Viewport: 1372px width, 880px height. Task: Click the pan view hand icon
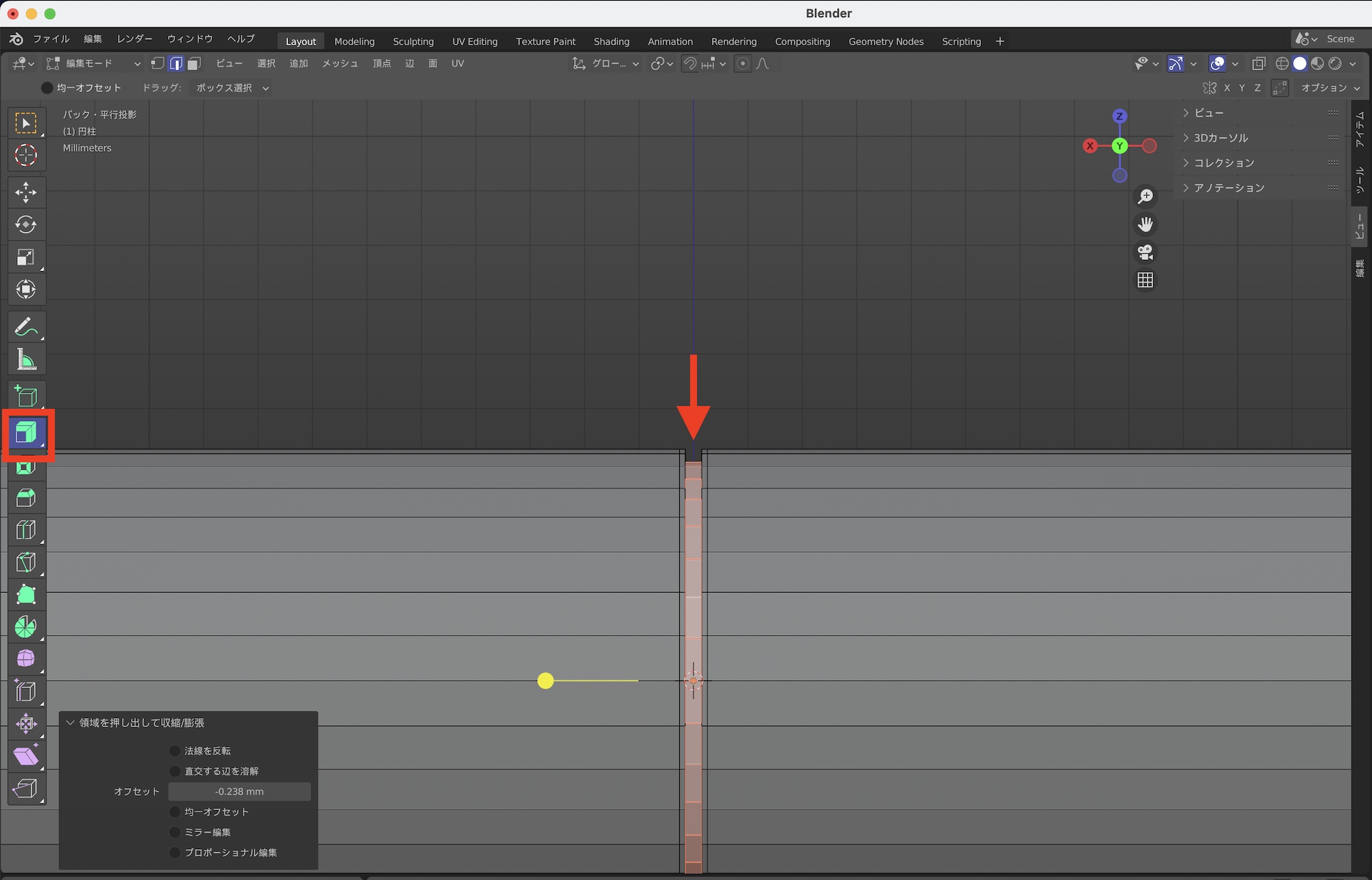[x=1145, y=224]
